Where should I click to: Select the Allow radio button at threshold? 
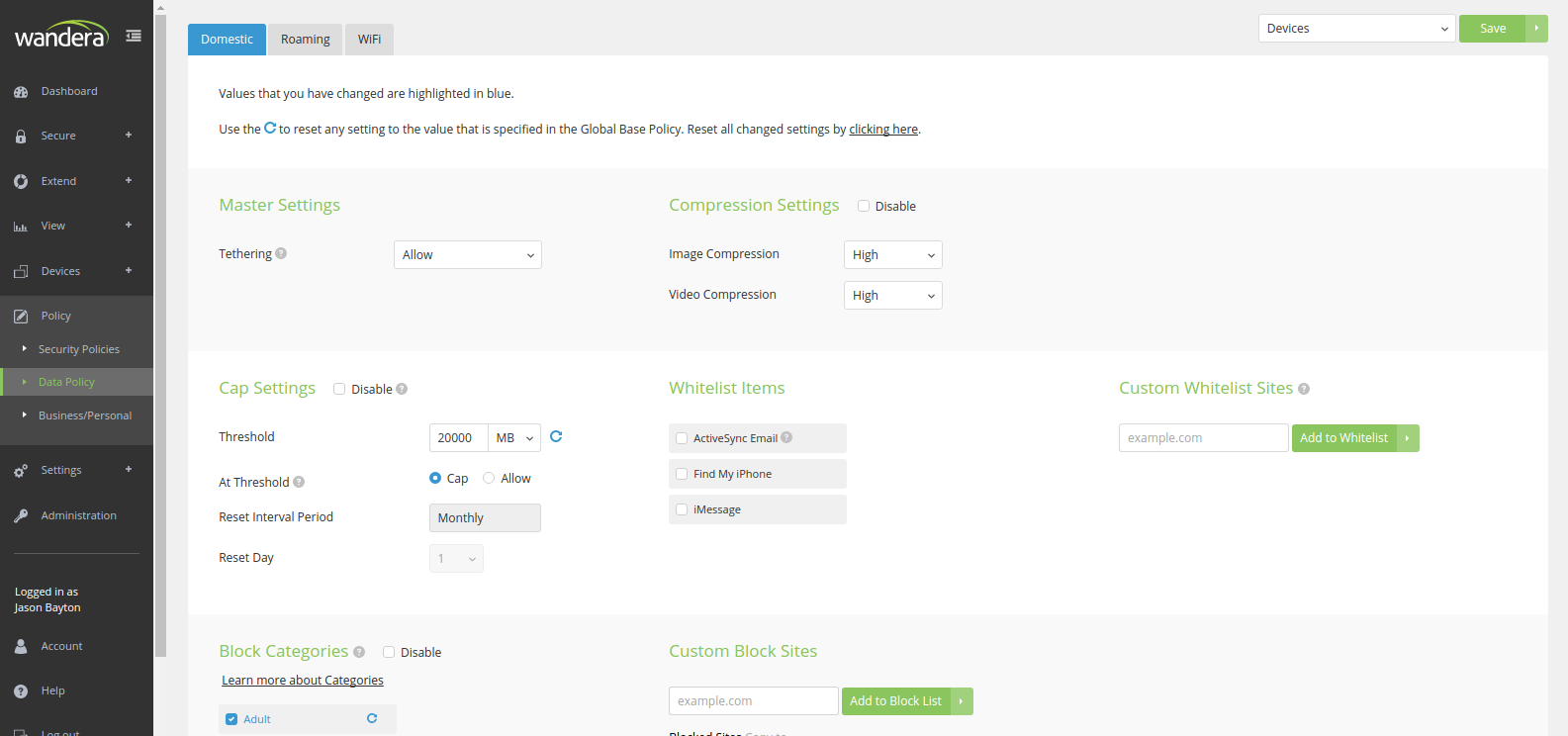(x=489, y=478)
